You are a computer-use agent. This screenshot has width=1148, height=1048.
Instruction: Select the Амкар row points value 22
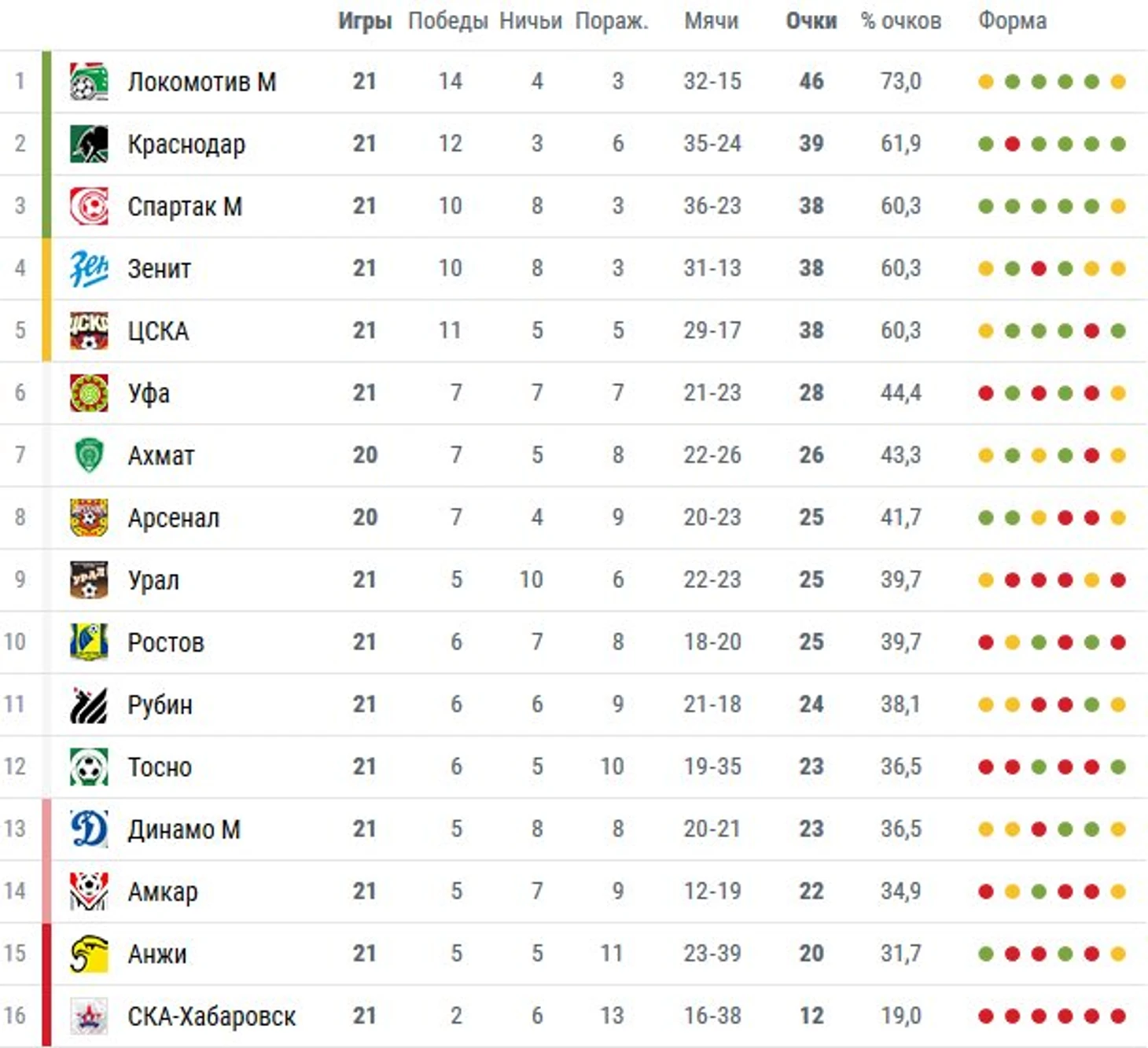811,891
